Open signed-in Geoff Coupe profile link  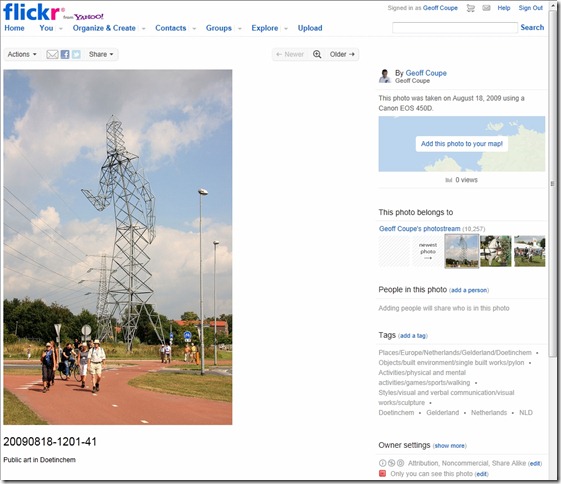click(x=440, y=8)
